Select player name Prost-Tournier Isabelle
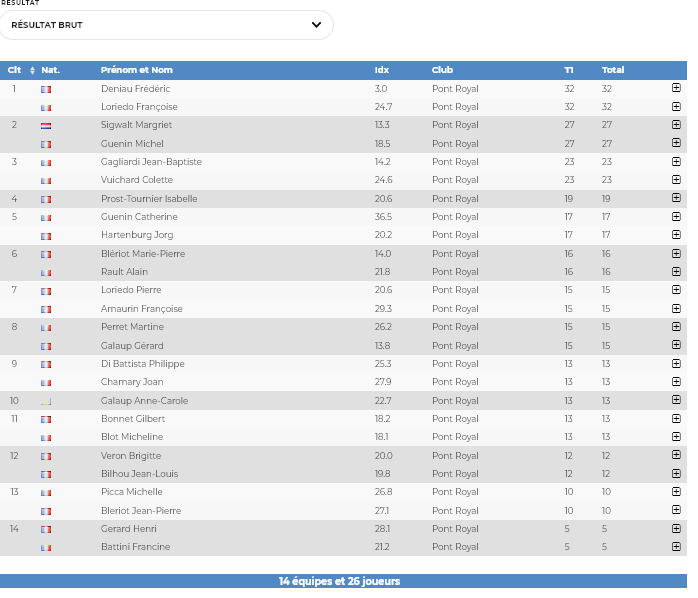This screenshot has height=598, width=698. click(149, 199)
